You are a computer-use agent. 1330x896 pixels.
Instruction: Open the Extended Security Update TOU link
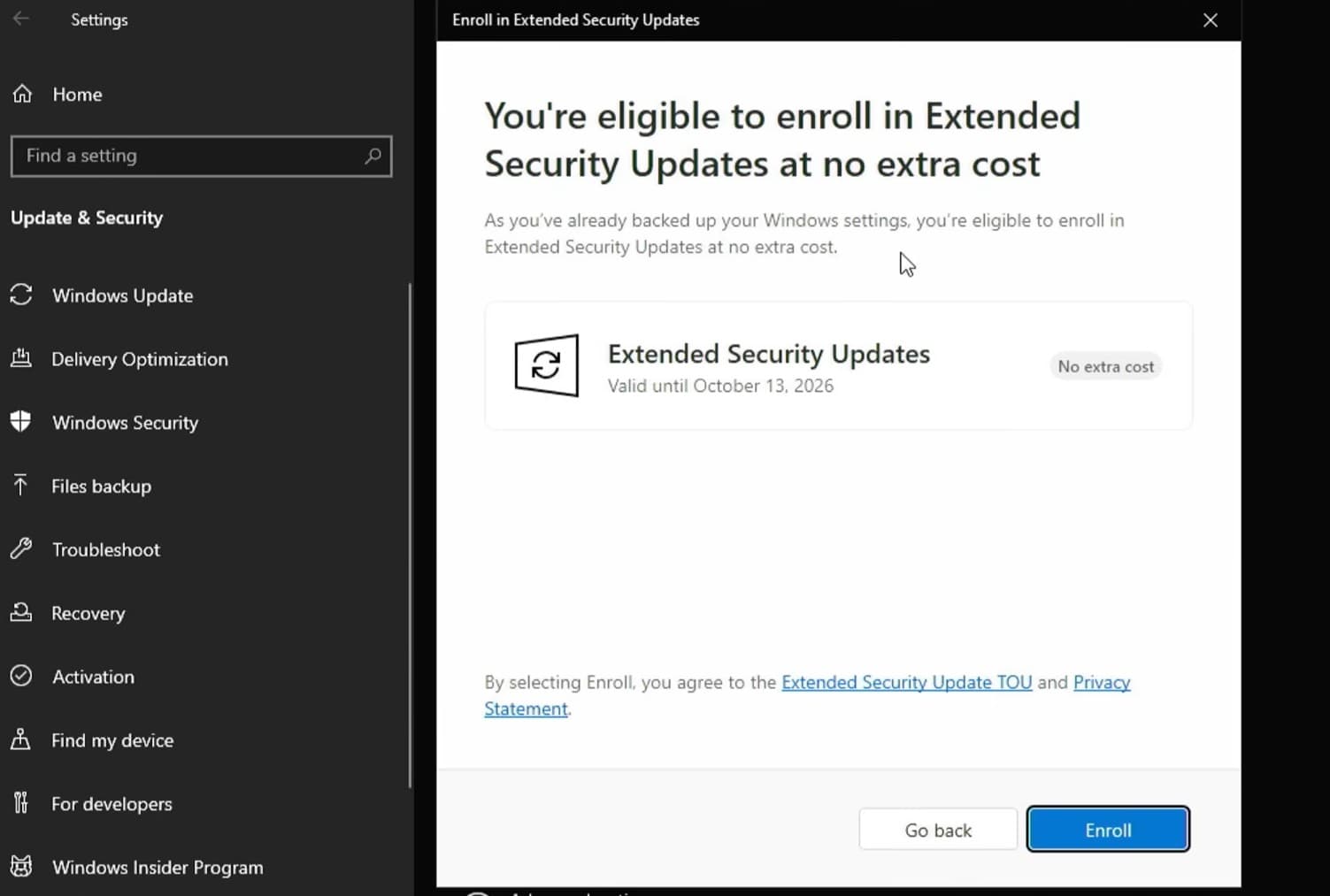(x=906, y=682)
